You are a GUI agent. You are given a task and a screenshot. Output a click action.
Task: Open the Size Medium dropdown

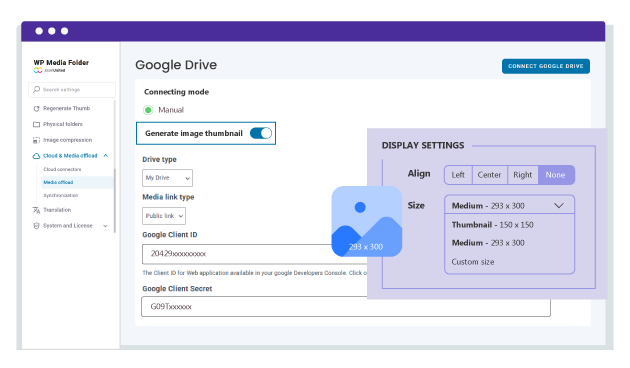509,205
